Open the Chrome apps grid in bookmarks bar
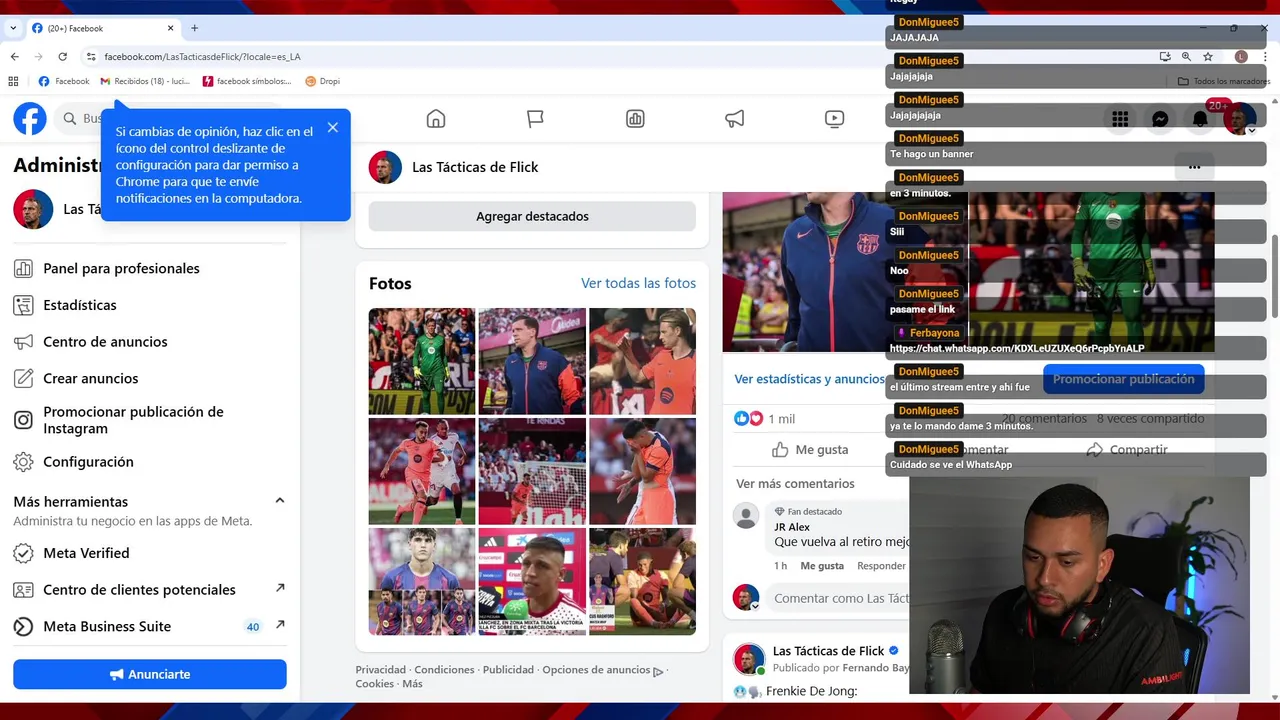The height and width of the screenshot is (720, 1280). tap(13, 81)
